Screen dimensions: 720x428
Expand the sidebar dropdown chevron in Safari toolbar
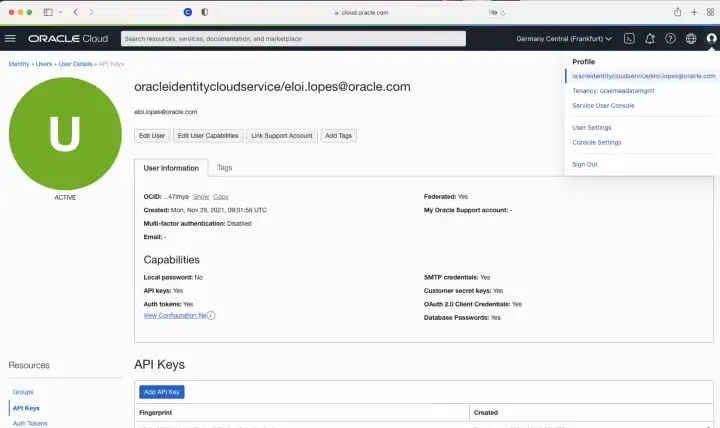(x=61, y=12)
